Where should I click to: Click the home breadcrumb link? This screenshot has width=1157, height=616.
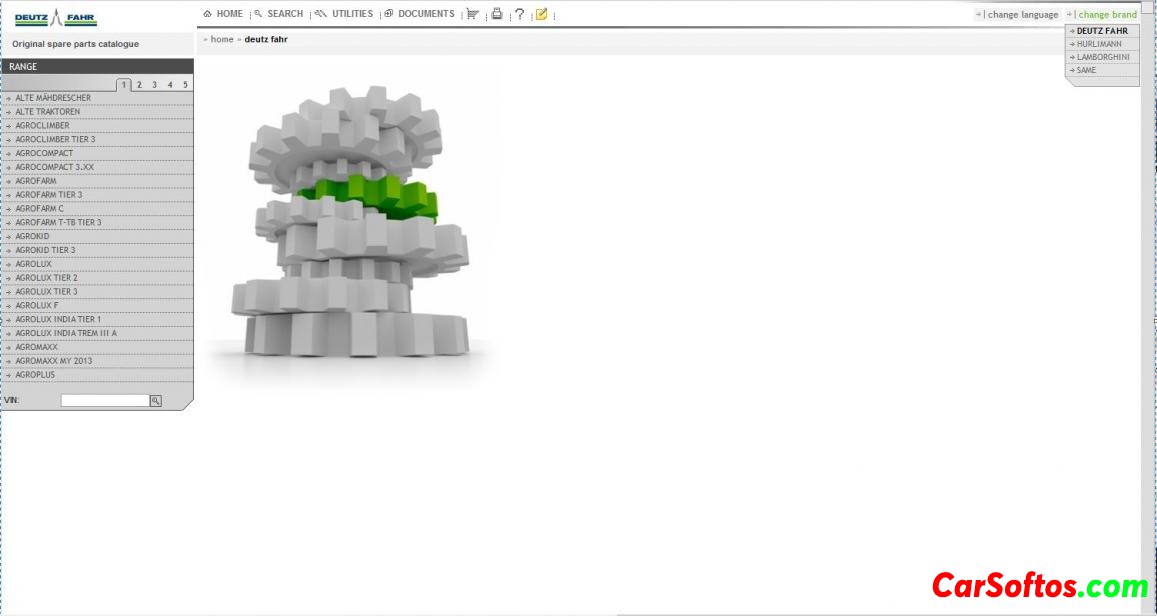tap(221, 39)
